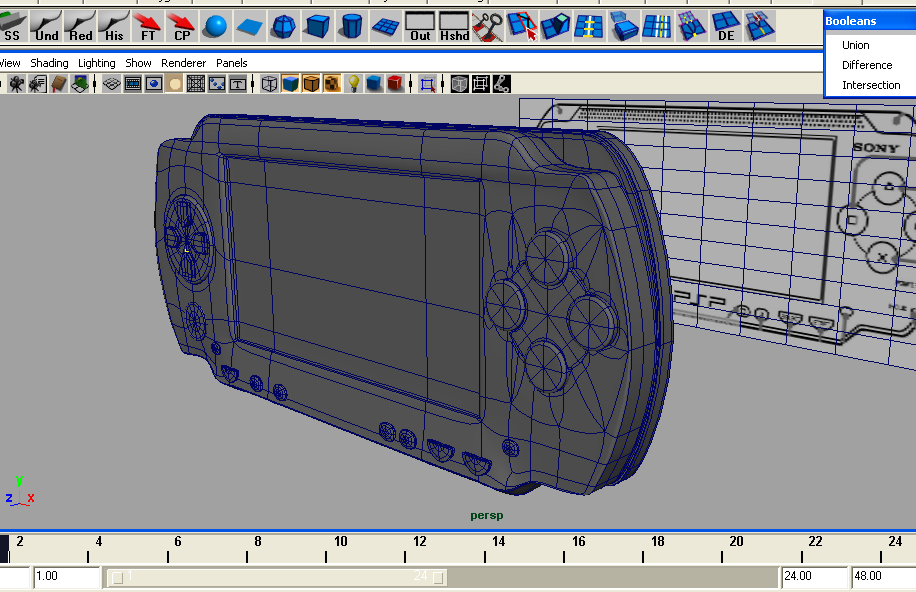Click the blue cube icon beside the light bulb
This screenshot has width=916, height=592.
(x=374, y=84)
